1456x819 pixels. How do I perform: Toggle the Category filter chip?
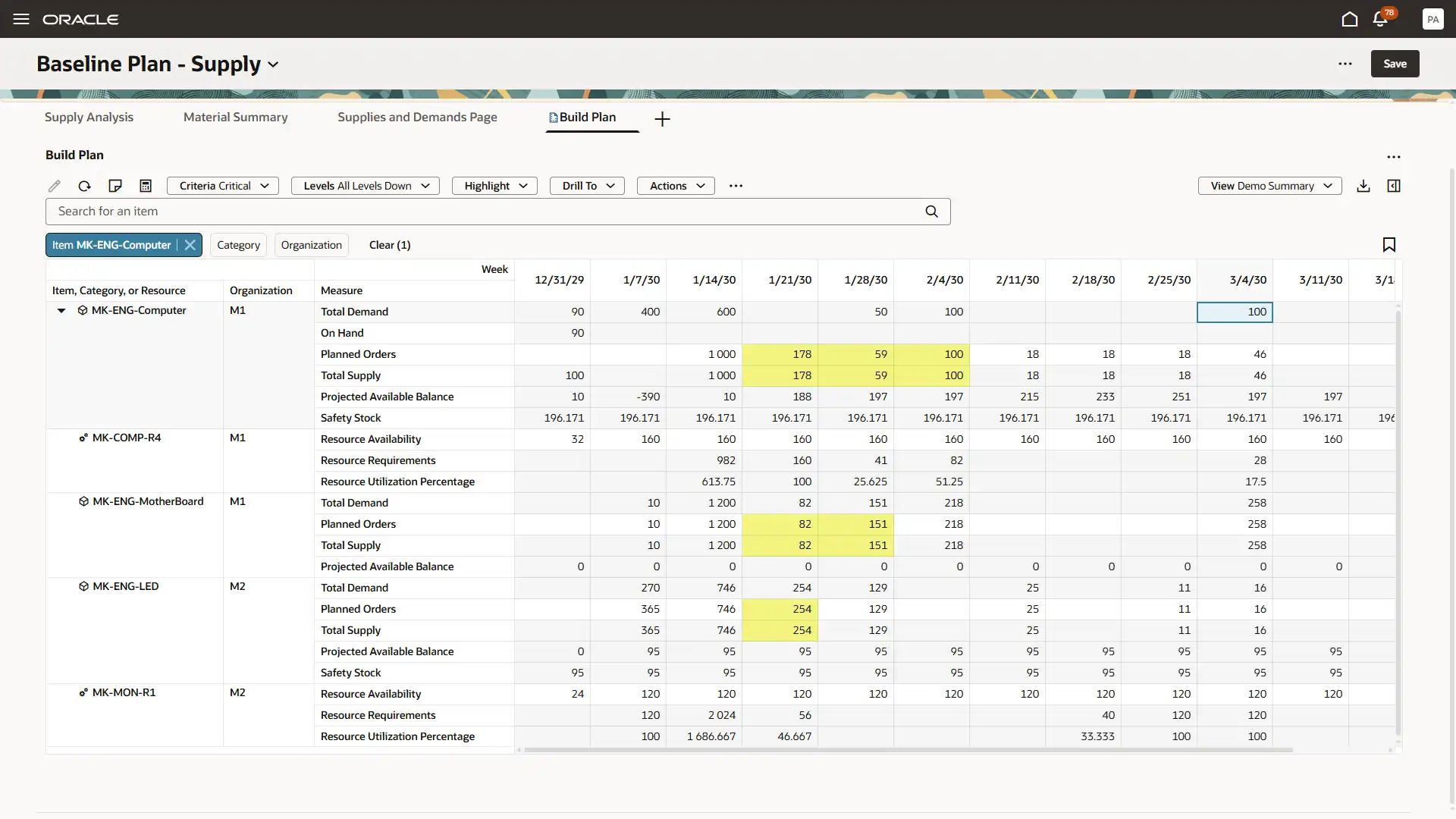[238, 245]
